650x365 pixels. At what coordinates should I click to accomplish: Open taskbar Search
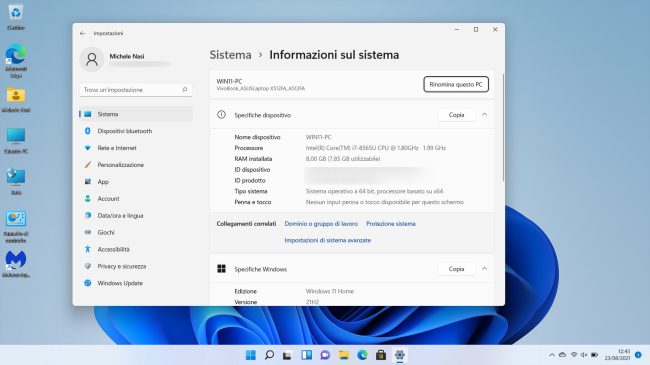[269, 355]
